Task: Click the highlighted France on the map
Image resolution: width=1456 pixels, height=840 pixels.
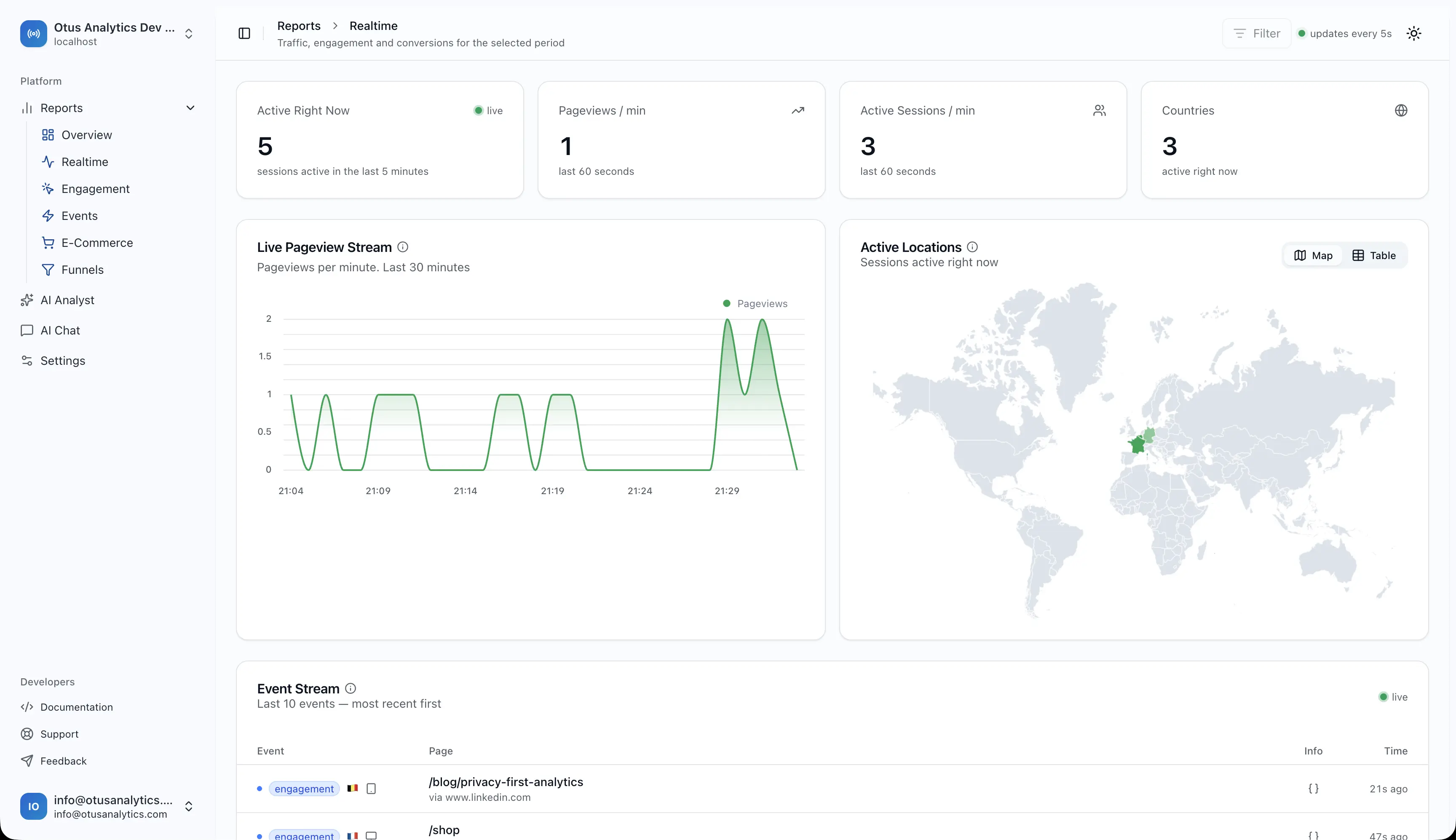Action: [x=1137, y=444]
